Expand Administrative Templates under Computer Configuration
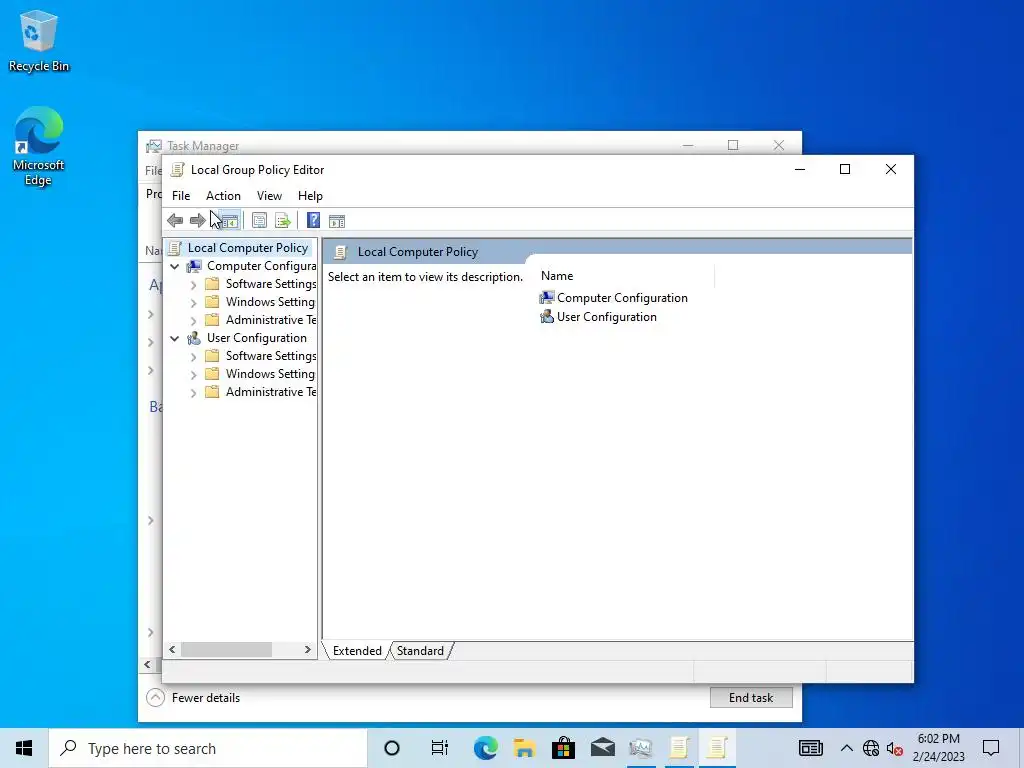The image size is (1024, 768). click(193, 321)
